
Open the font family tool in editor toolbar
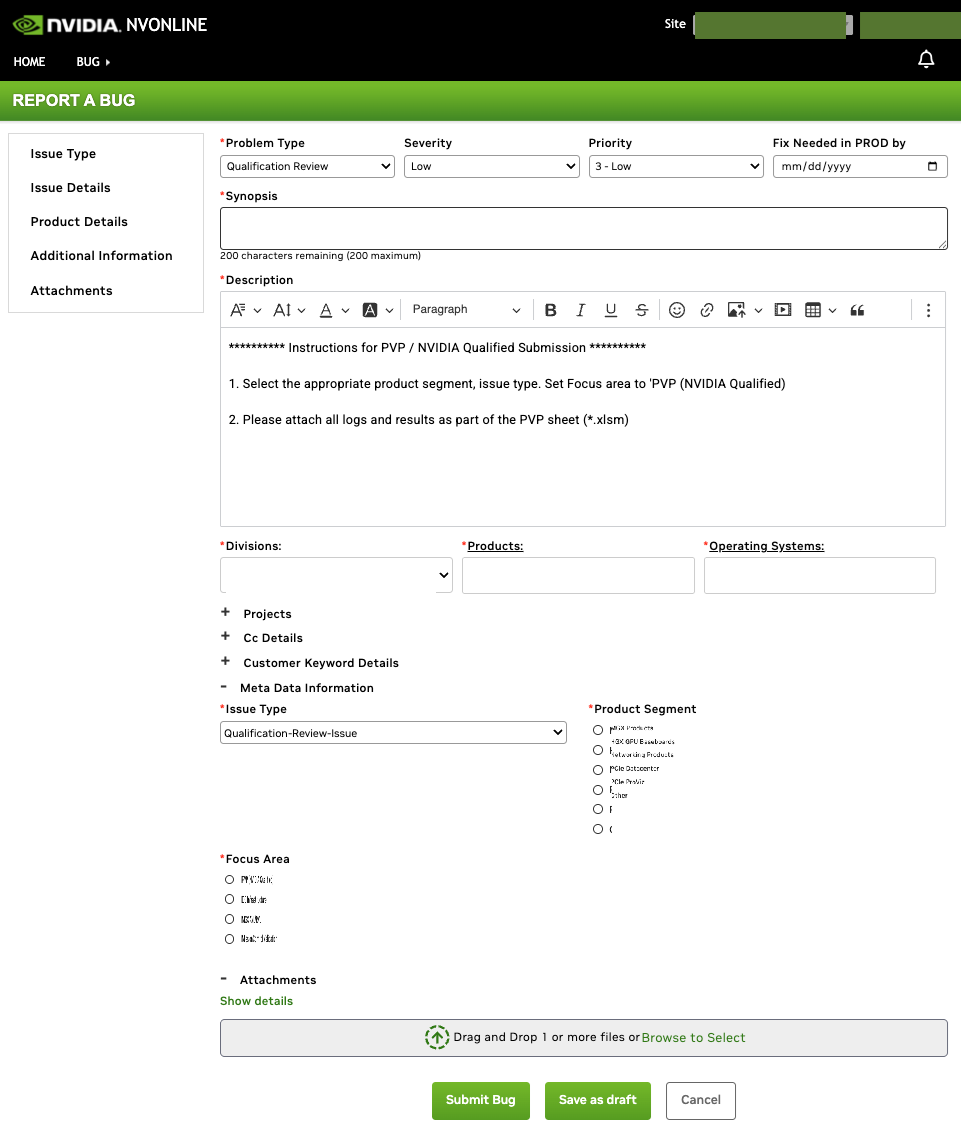click(x=245, y=310)
